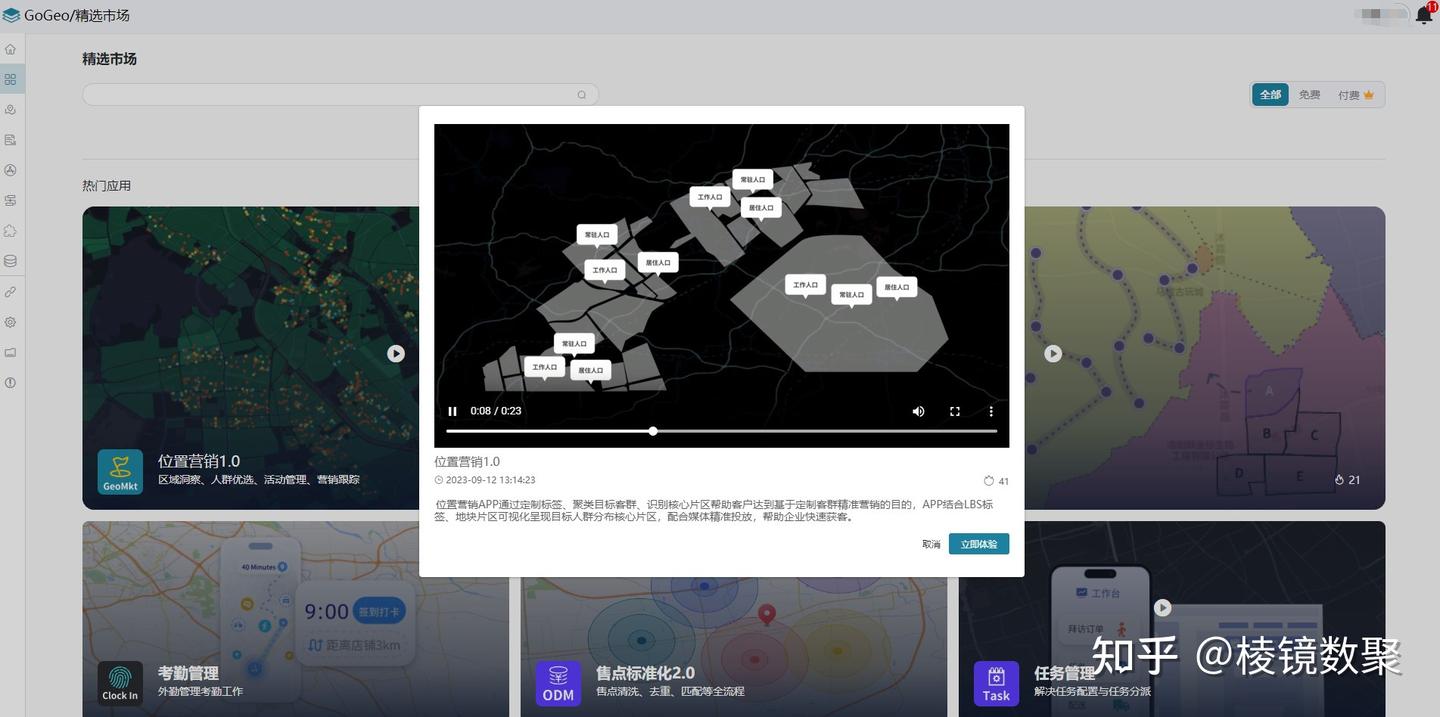The width and height of the screenshot is (1440, 717).
Task: Click the ODM icon on 售点标准化2.0 card
Action: click(558, 683)
